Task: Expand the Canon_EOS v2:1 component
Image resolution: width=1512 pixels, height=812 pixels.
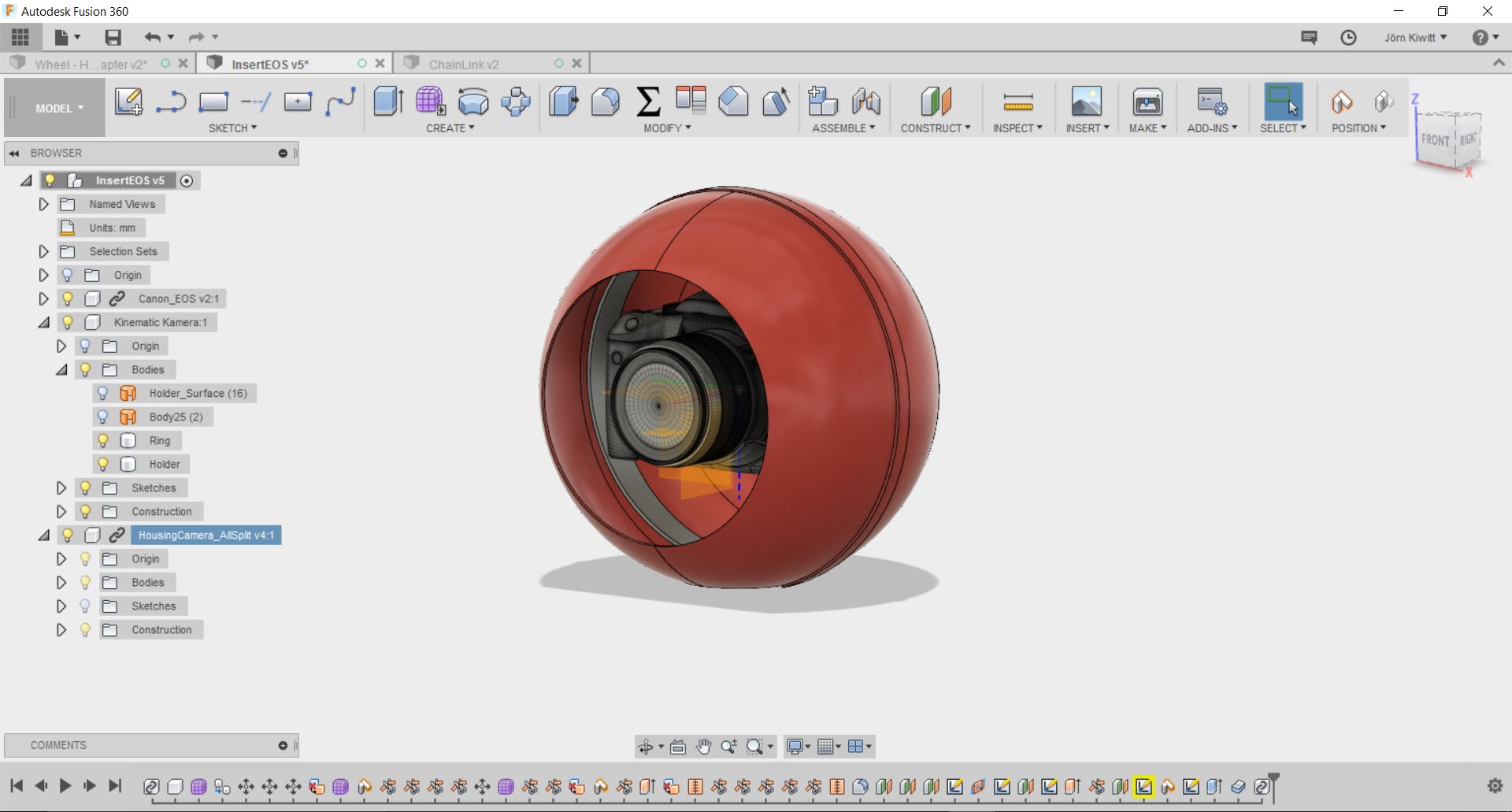Action: click(43, 298)
